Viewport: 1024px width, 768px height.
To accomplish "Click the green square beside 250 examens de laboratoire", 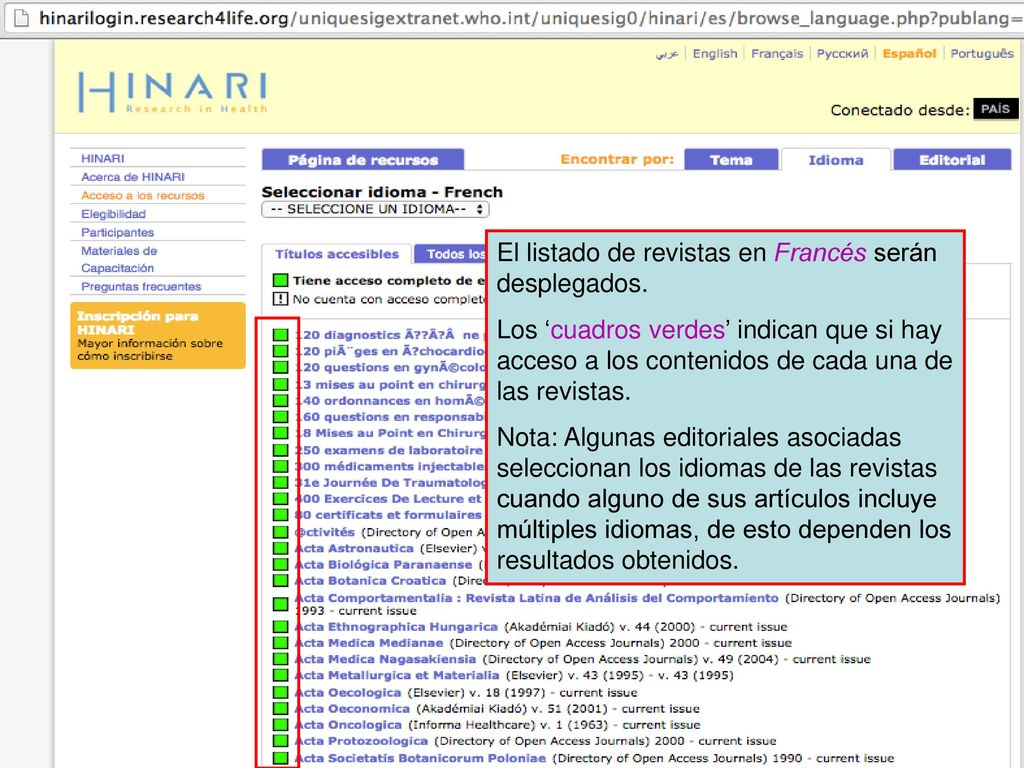I will coord(280,450).
